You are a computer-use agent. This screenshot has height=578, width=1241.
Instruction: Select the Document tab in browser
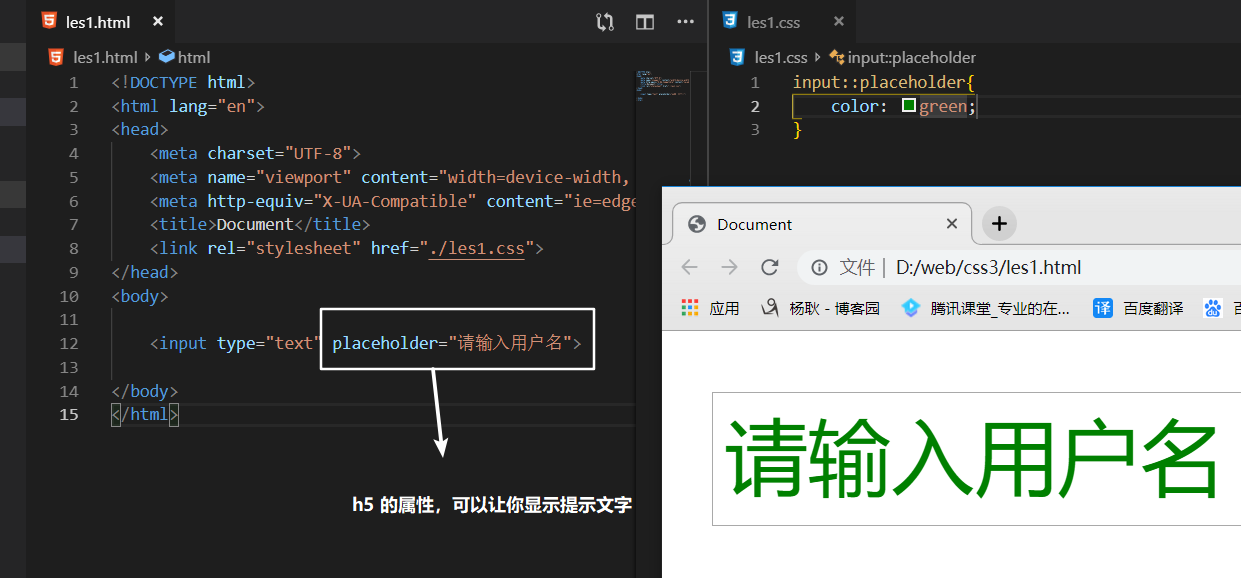pyautogui.click(x=800, y=224)
